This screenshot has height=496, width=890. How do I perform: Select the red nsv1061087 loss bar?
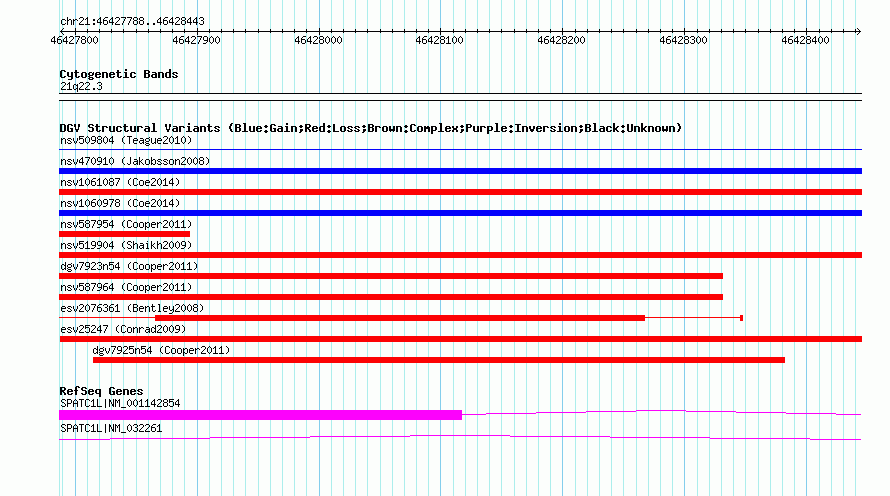tap(460, 192)
